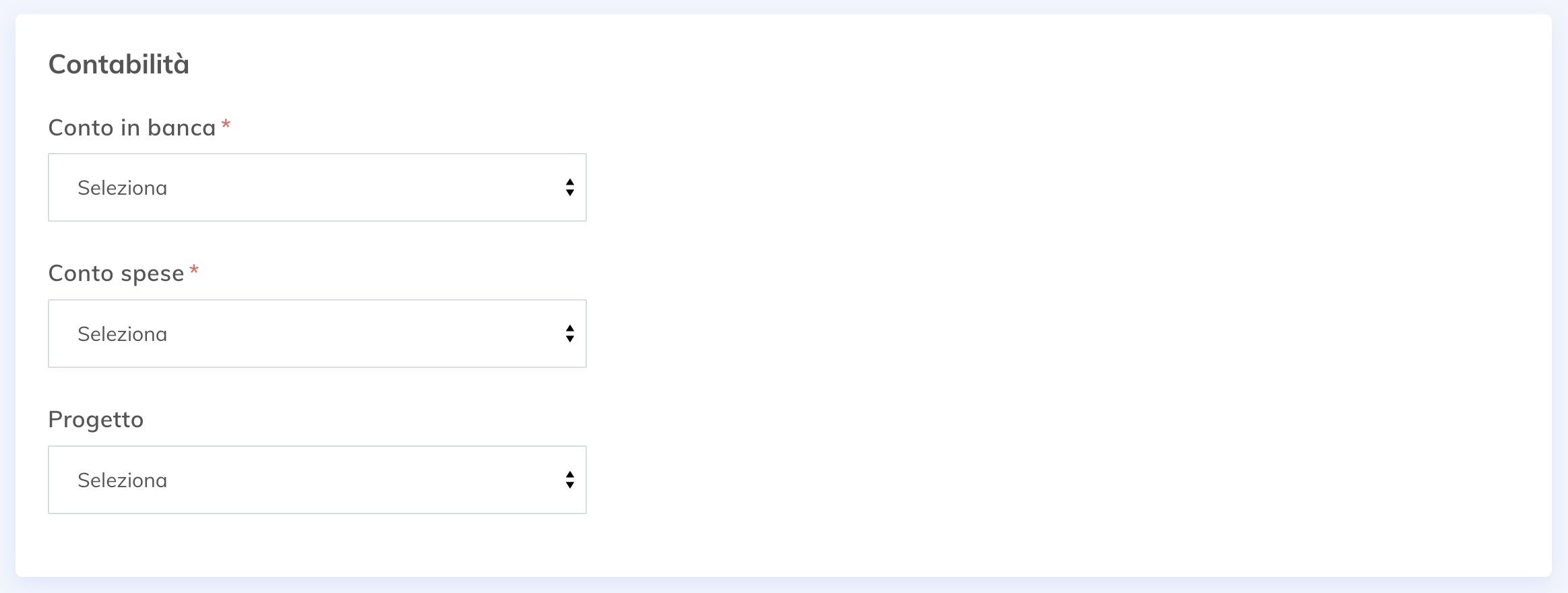Click the red asterisk beside Conto spese
Screen dimensions: 1568x593
point(194,270)
